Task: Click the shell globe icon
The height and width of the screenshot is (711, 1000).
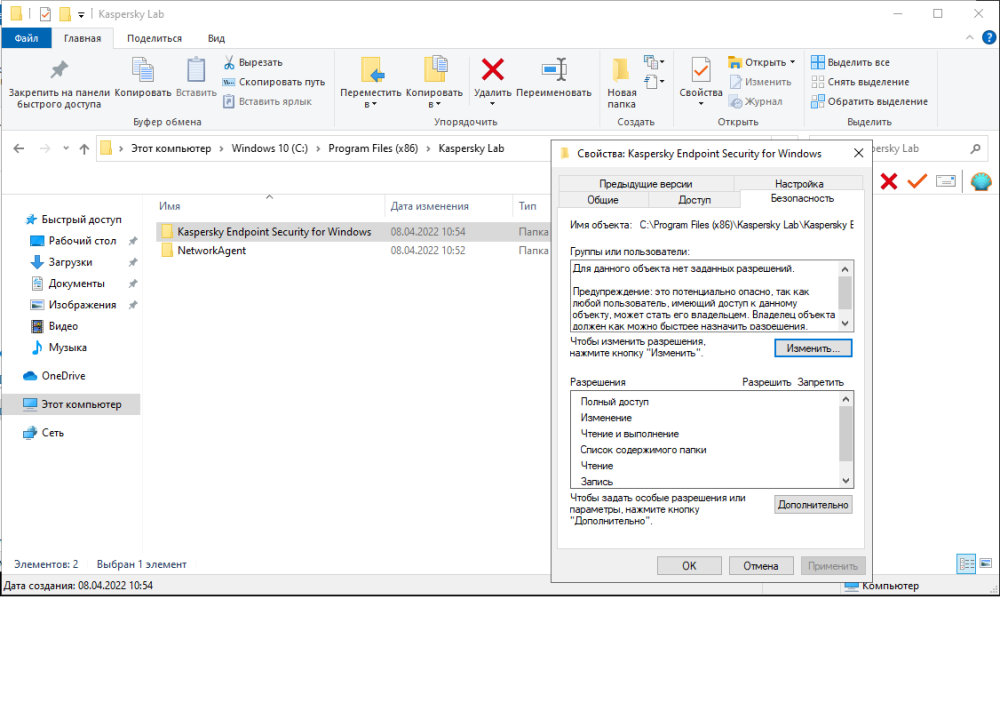Action: (981, 182)
